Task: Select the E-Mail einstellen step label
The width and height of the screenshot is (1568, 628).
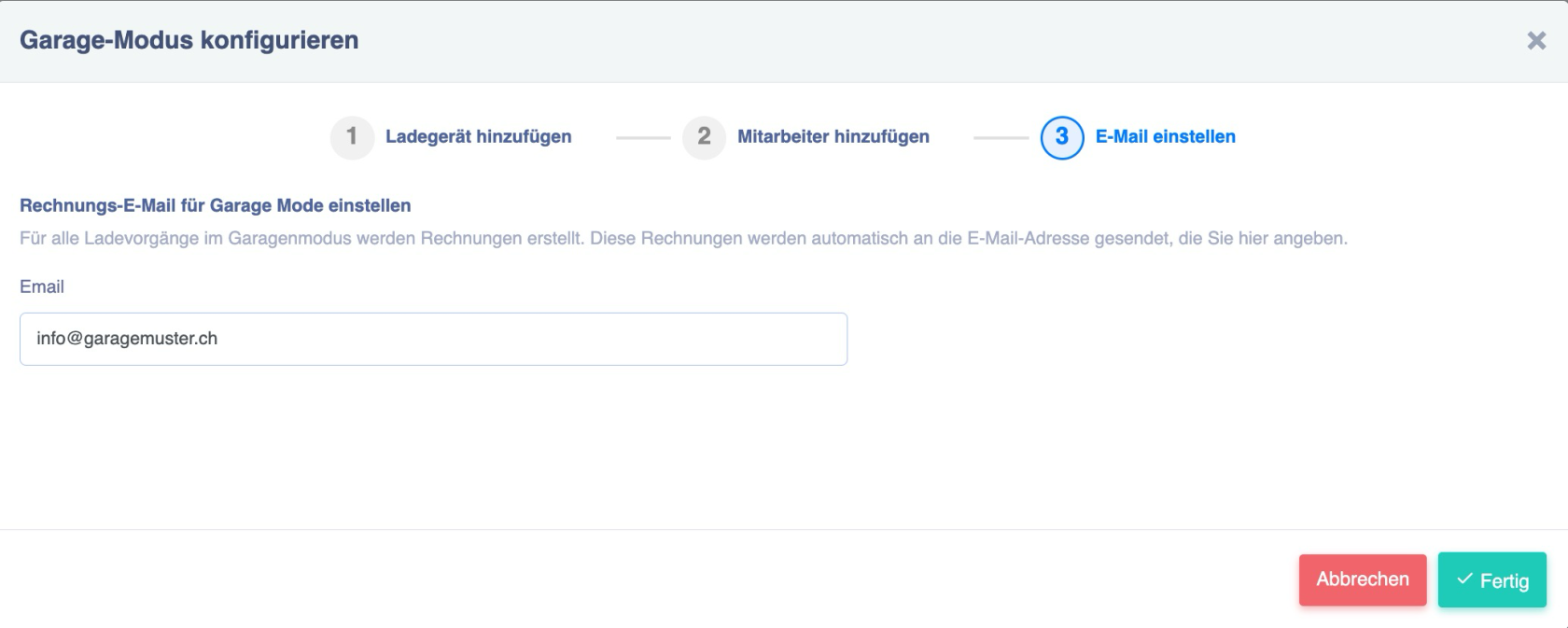Action: point(1165,137)
